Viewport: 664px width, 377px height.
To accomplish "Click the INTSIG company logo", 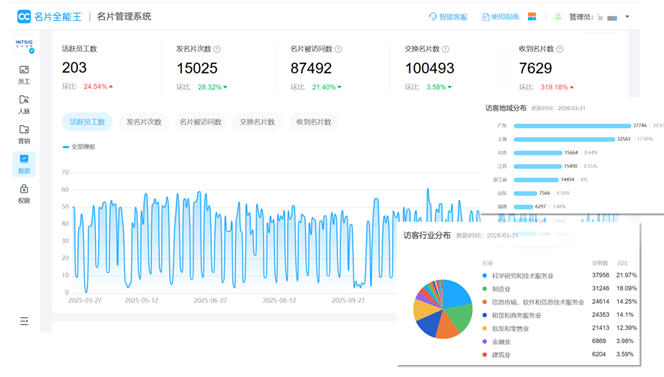I will [24, 45].
